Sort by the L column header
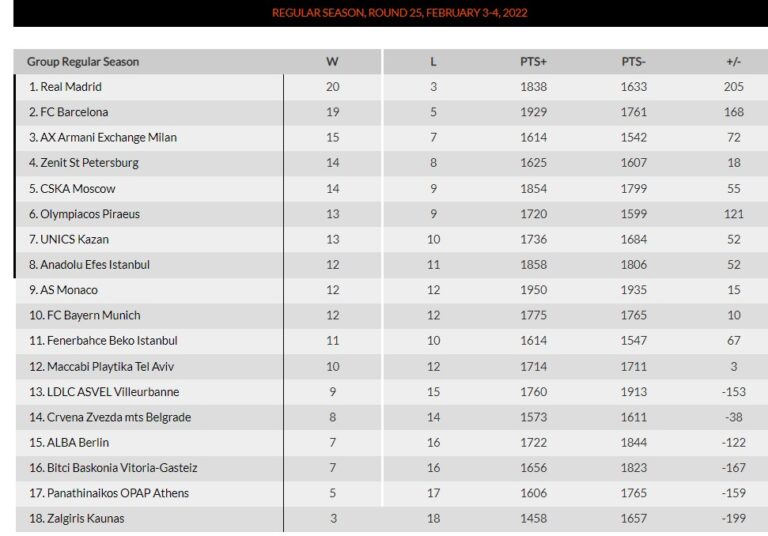Screen dimensions: 768x536 [x=433, y=61]
